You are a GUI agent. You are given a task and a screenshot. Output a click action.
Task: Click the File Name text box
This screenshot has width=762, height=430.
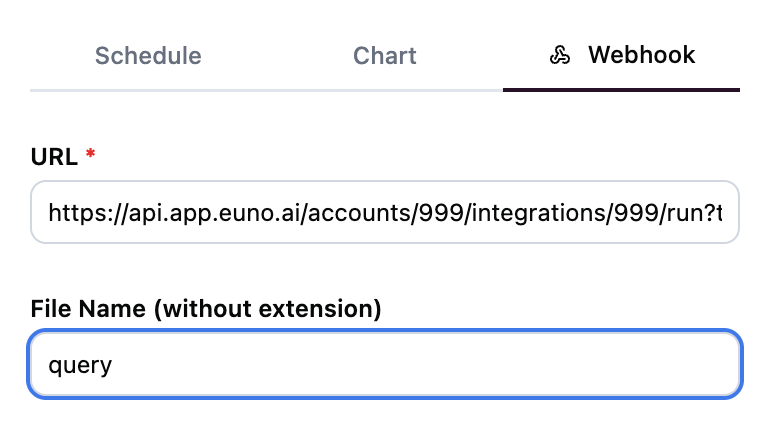pos(385,365)
